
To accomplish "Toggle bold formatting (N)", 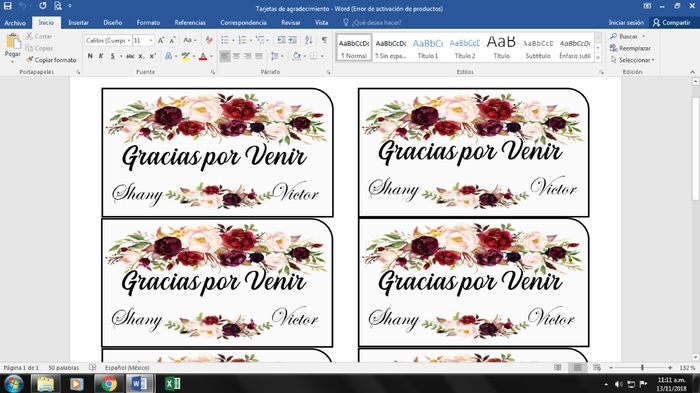I will click(90, 56).
